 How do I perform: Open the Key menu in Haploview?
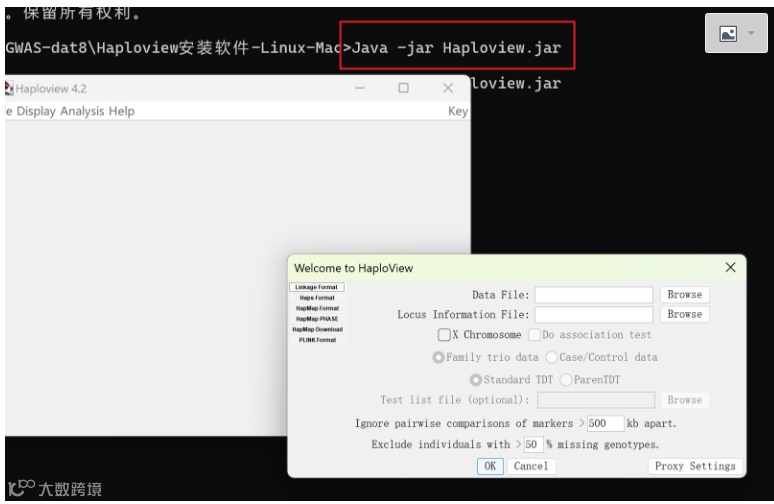point(458,111)
